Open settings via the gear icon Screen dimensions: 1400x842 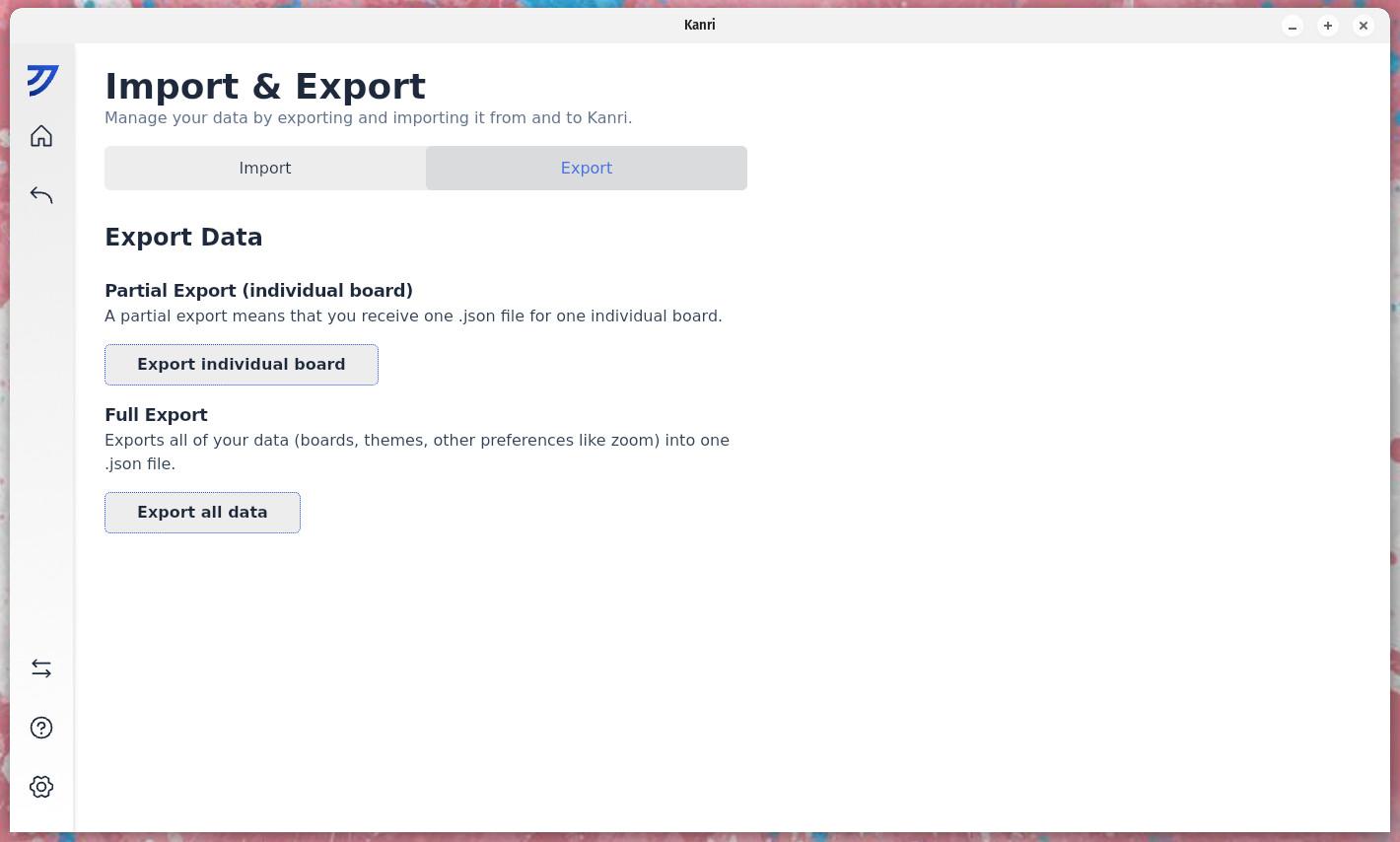click(41, 787)
